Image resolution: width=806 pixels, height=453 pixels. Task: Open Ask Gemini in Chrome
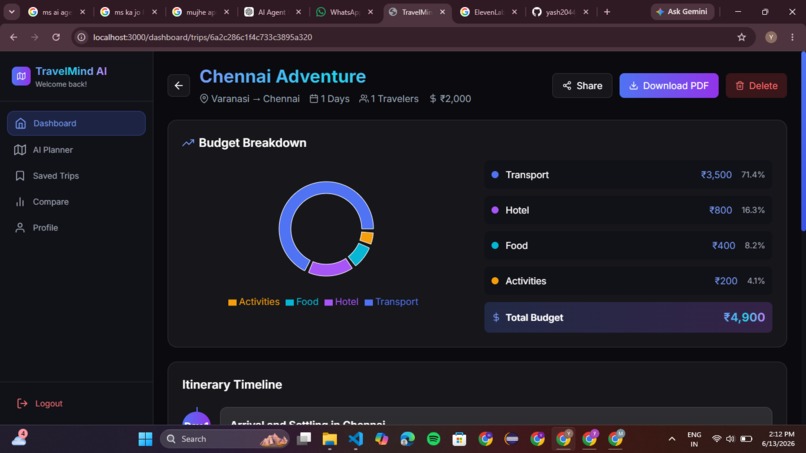pos(682,12)
